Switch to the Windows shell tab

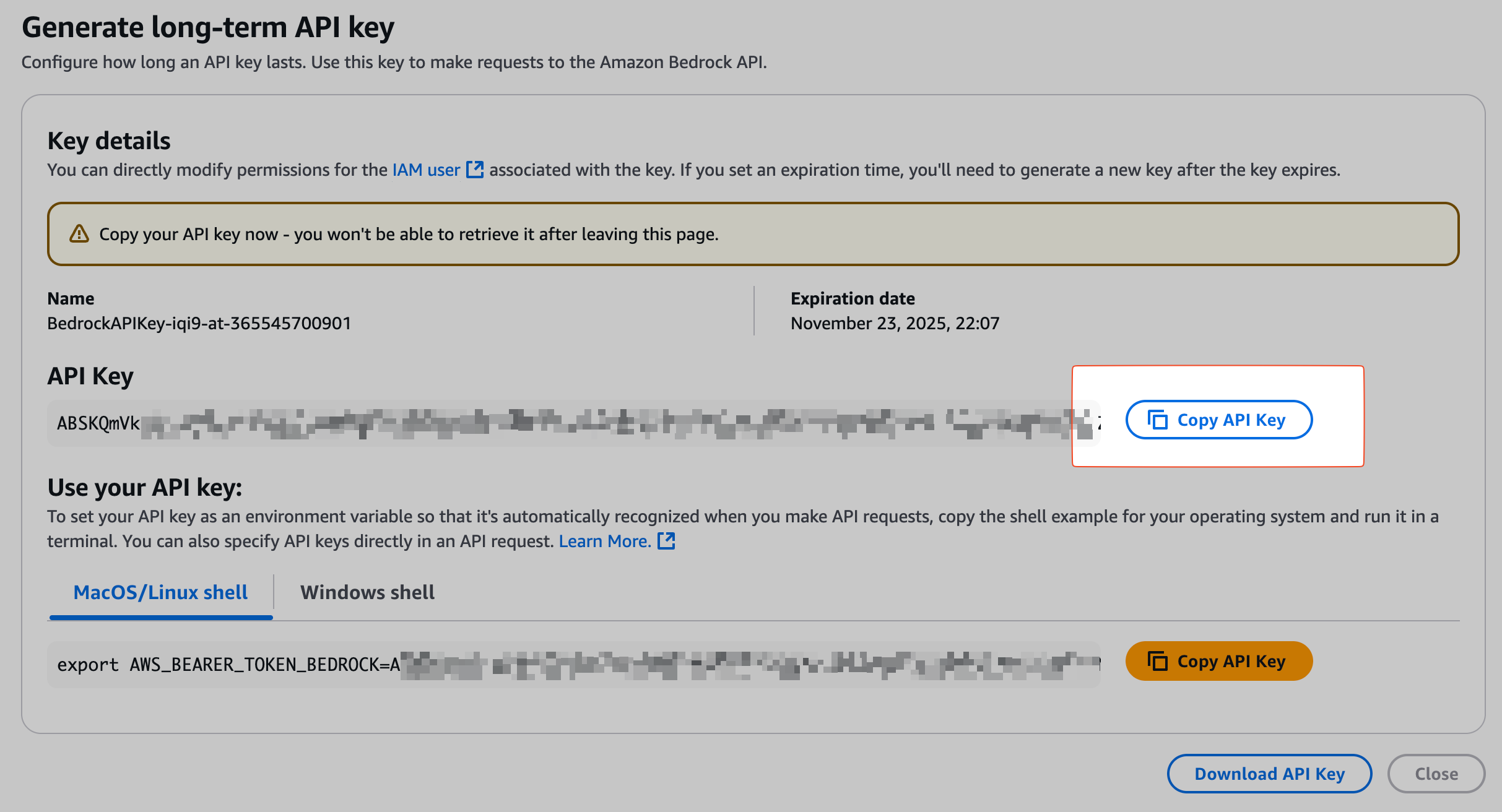click(x=367, y=592)
